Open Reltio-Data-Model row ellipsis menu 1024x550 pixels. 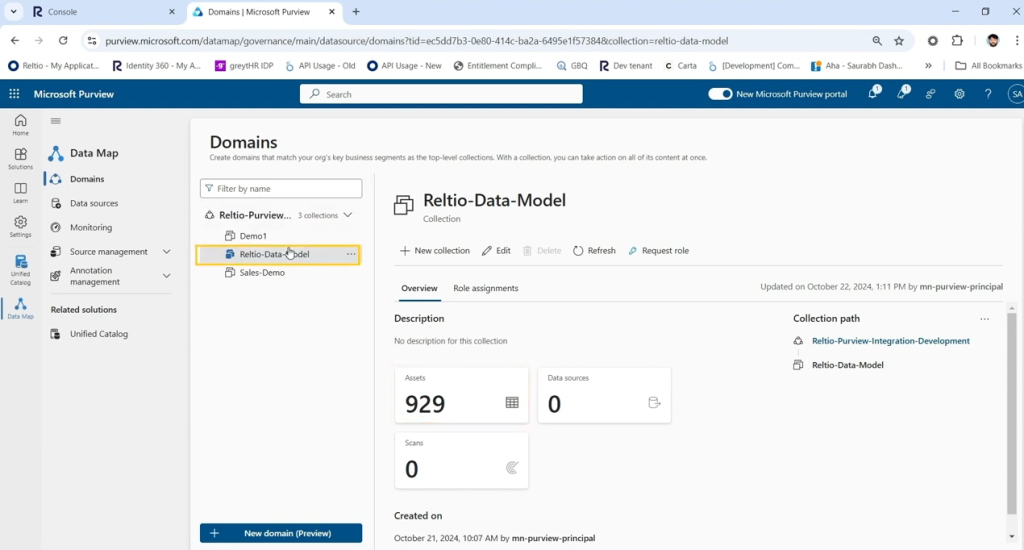coord(351,254)
